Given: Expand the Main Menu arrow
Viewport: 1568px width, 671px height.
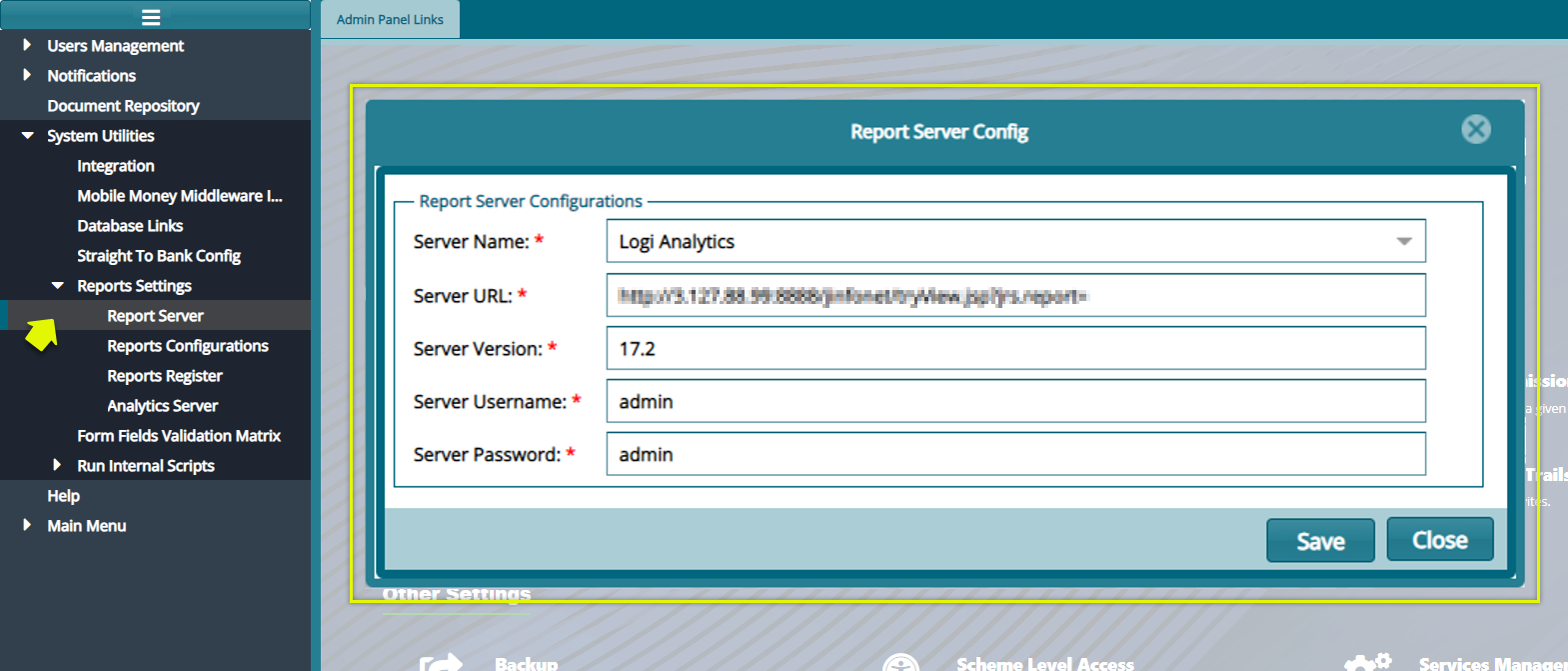Looking at the screenshot, I should click(x=27, y=525).
